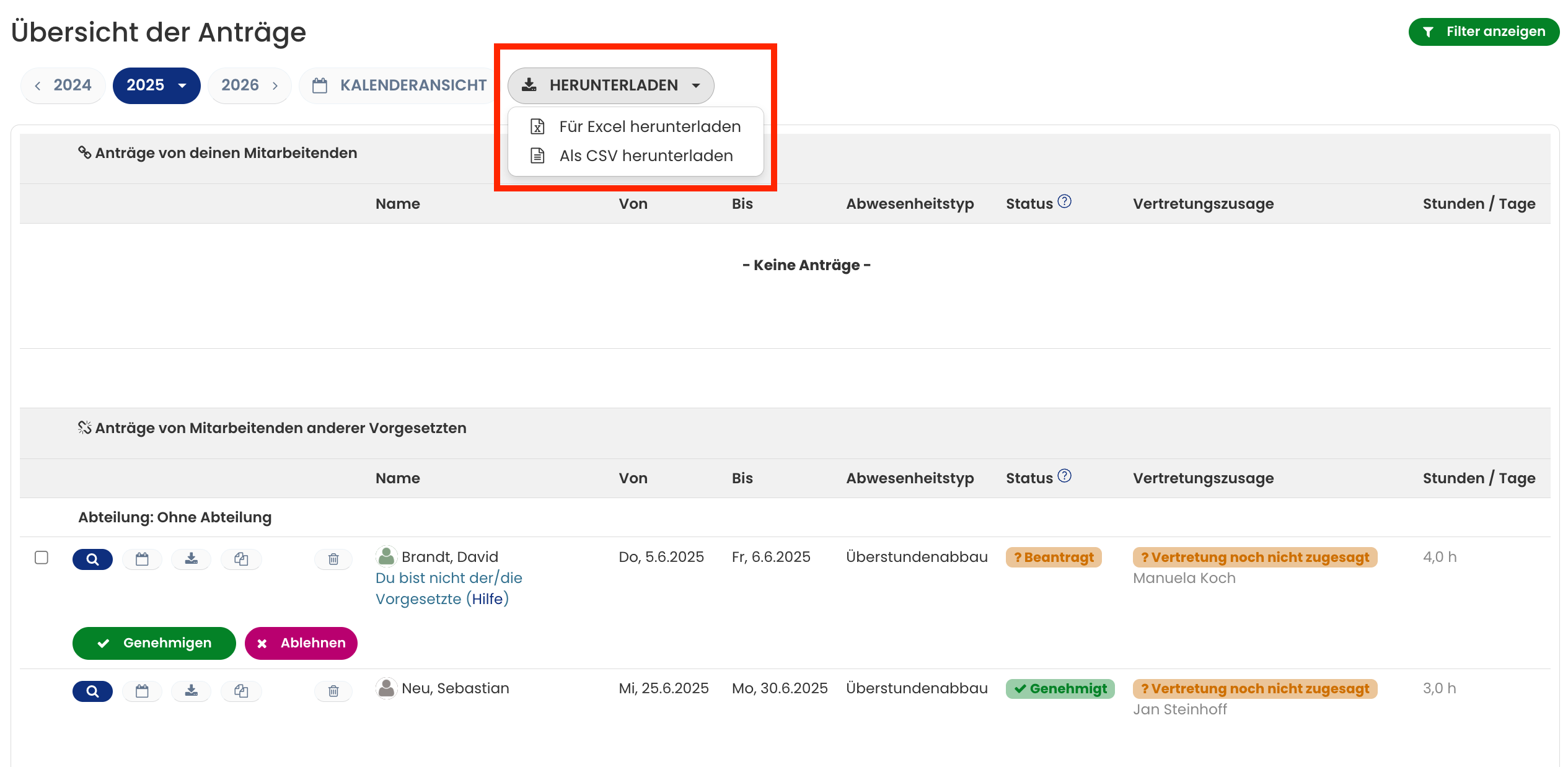Click download icon in Sebastian Neu's row
The image size is (1568, 767).
192,691
